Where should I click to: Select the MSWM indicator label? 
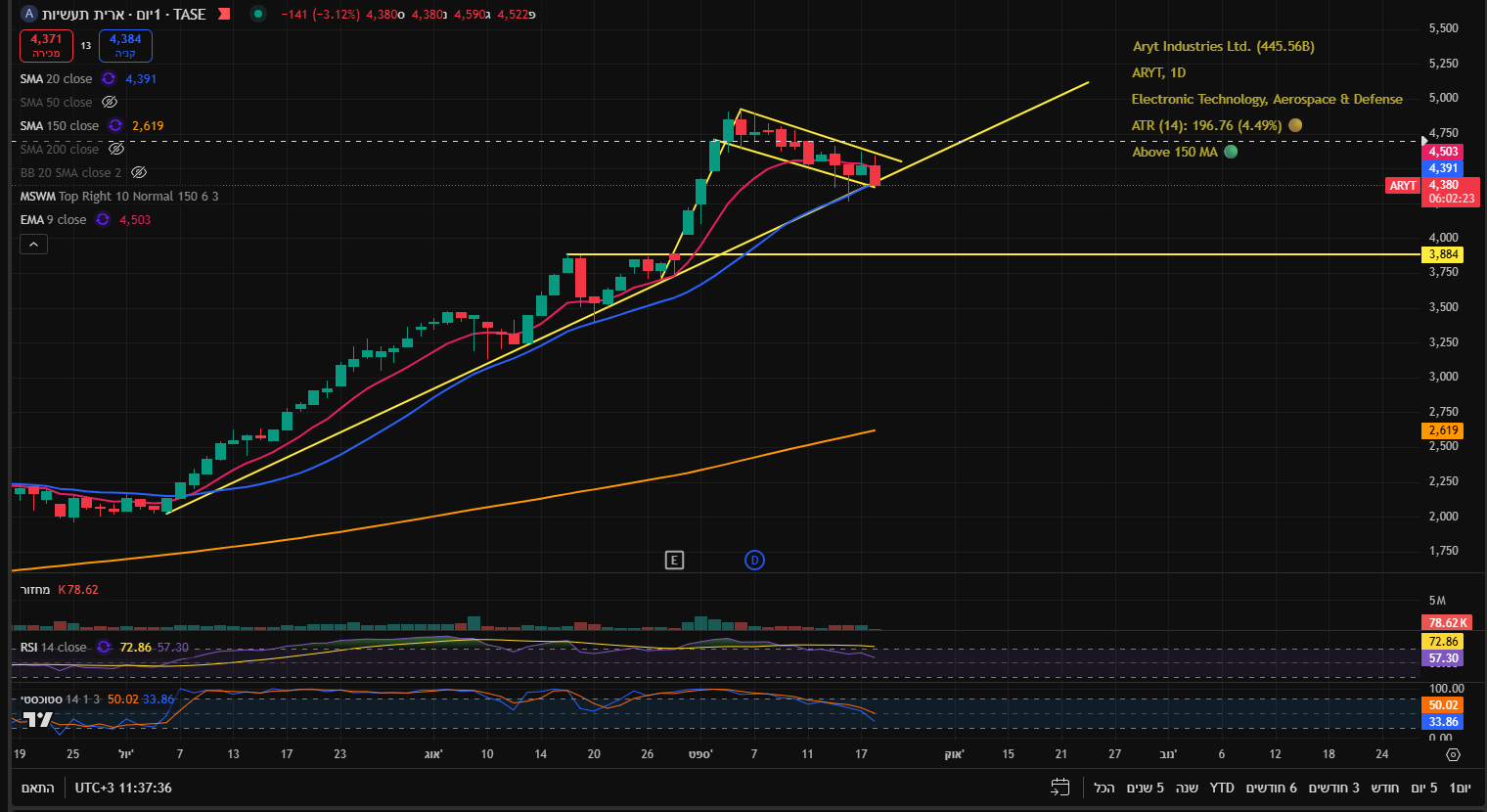click(119, 196)
